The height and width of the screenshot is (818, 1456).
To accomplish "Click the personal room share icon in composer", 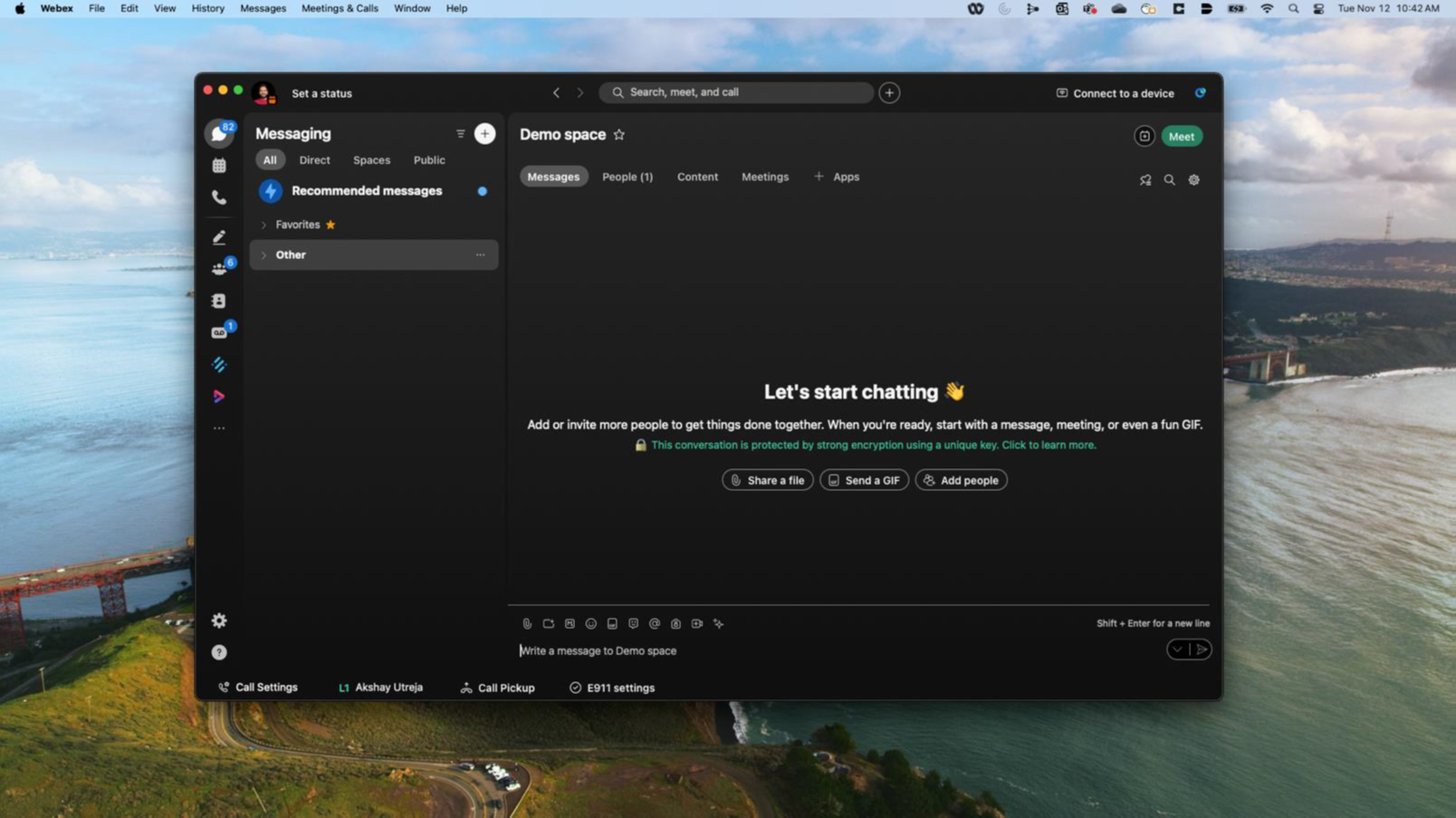I will pyautogui.click(x=675, y=623).
